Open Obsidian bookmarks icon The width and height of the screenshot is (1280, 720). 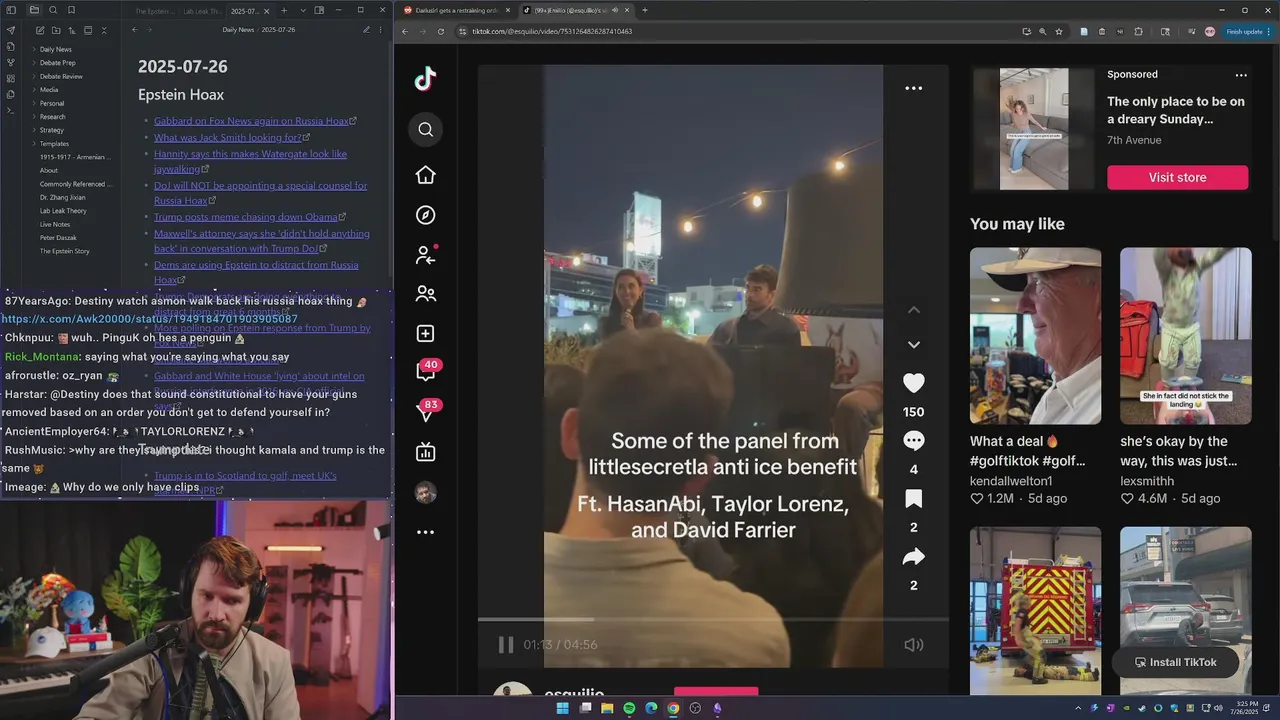pos(71,10)
